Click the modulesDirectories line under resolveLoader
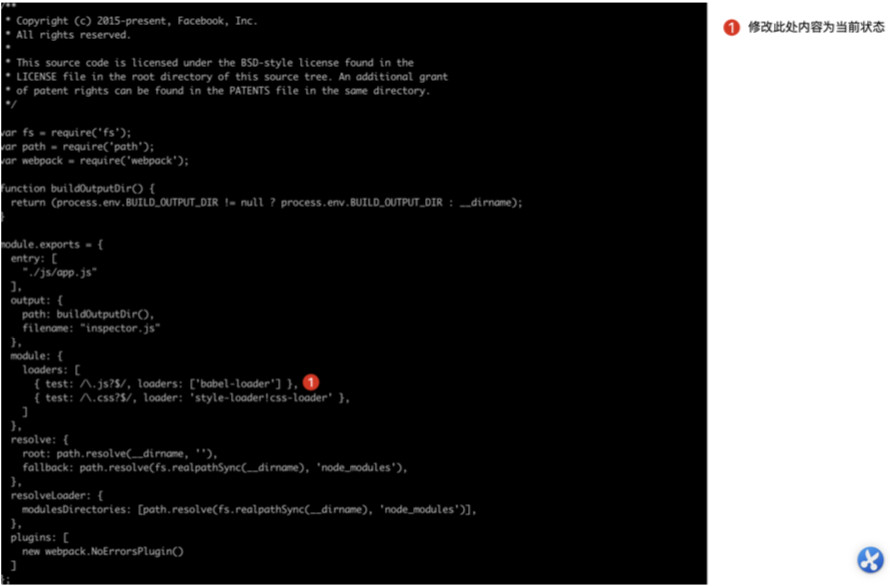 click(249, 509)
